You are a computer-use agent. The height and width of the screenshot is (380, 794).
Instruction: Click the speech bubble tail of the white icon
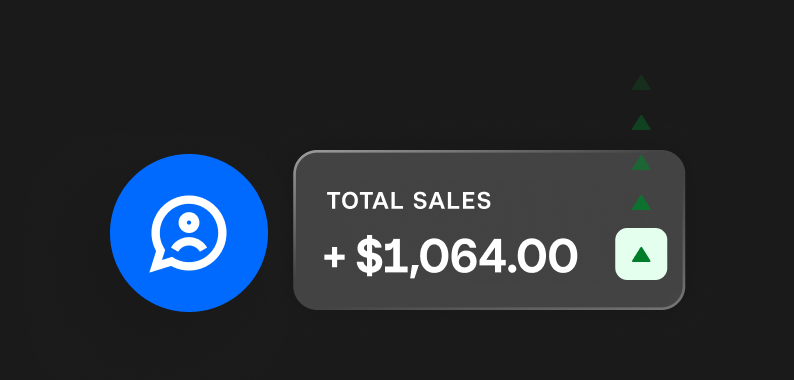coord(158,262)
